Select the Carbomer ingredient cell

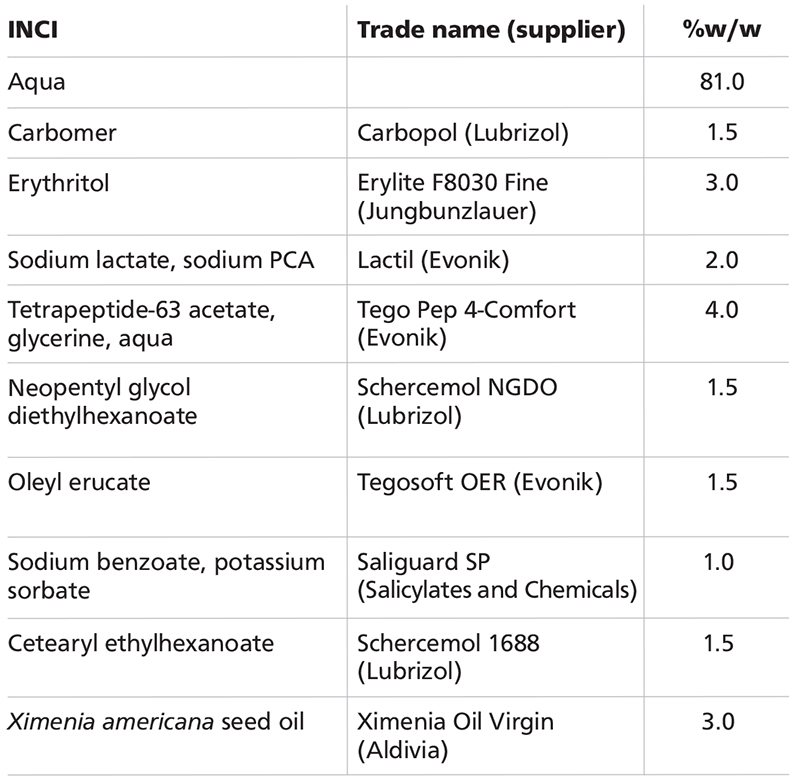click(57, 133)
